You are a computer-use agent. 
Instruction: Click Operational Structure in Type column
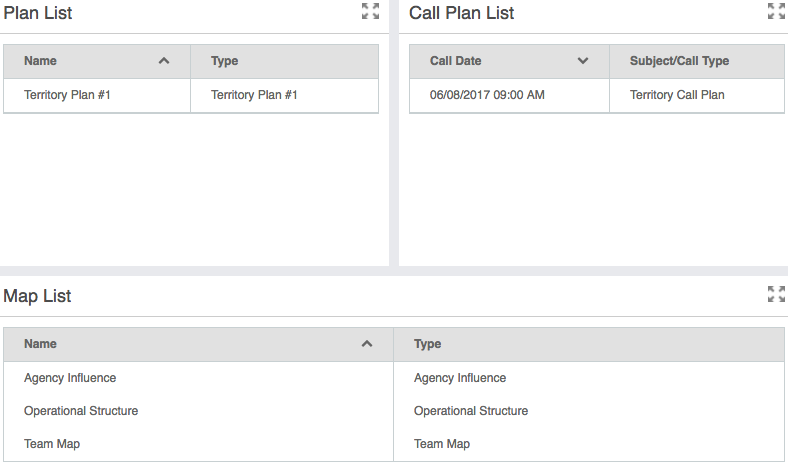(x=471, y=411)
